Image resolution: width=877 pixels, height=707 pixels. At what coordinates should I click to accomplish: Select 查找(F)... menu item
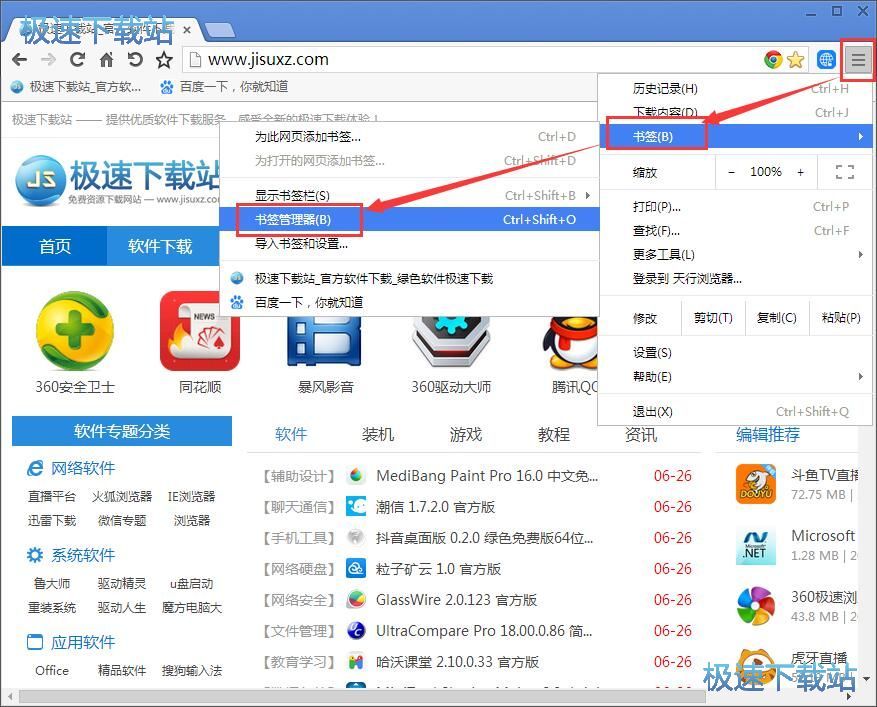[735, 230]
